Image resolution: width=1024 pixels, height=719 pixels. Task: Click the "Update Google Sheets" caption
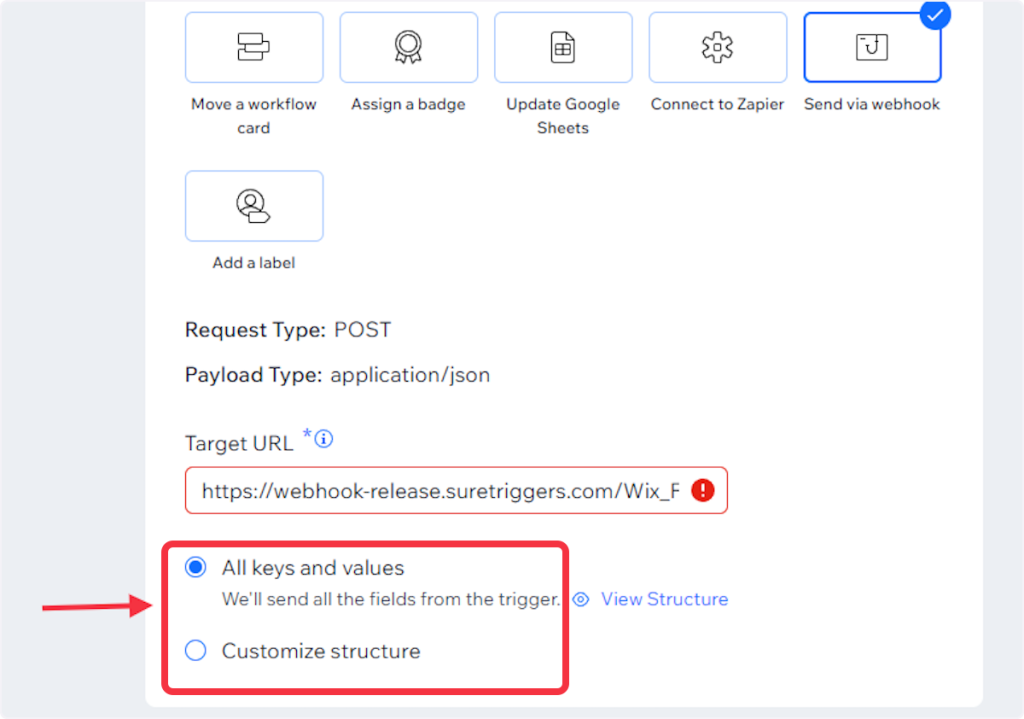563,116
